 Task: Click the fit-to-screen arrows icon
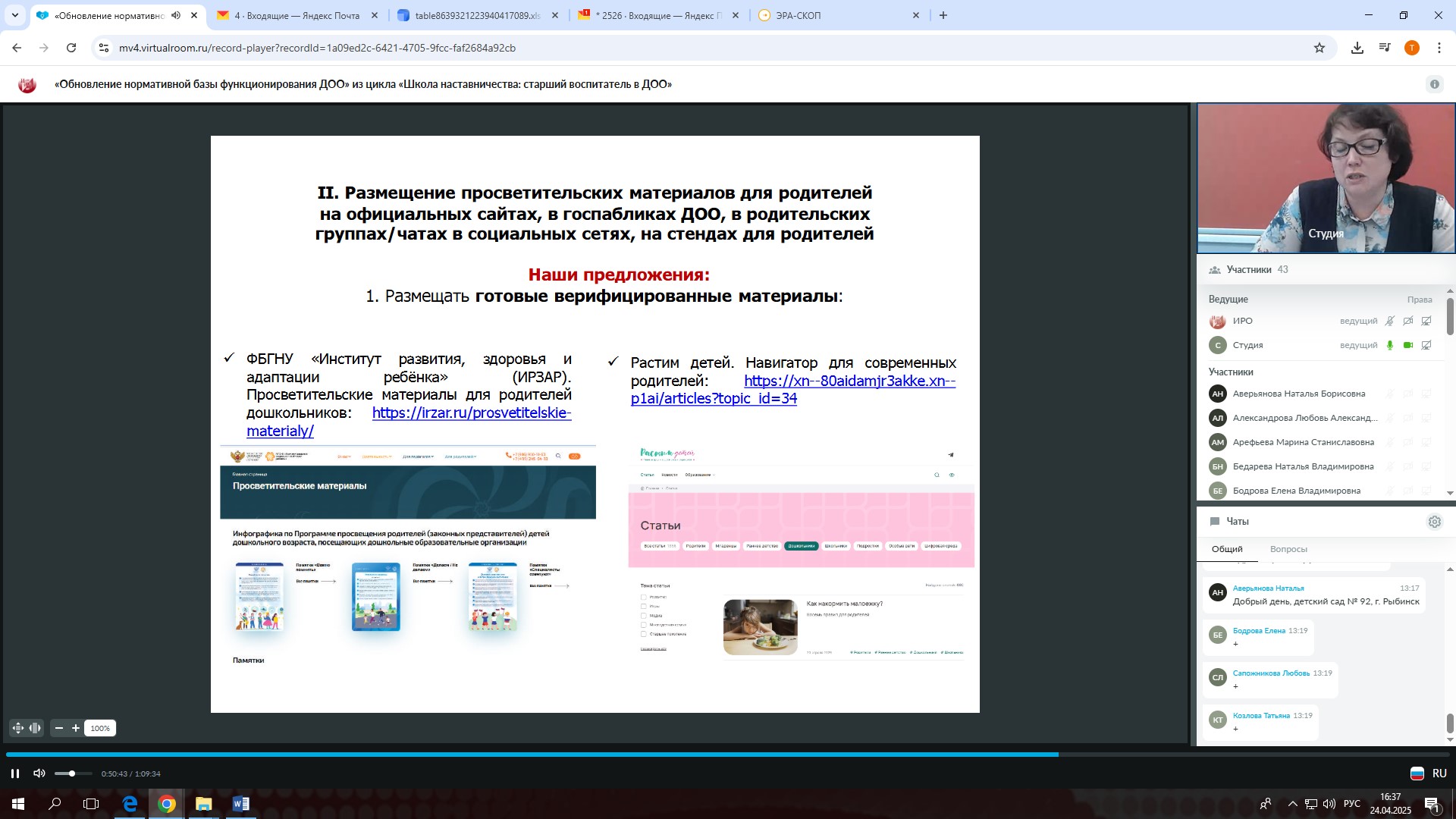[18, 728]
